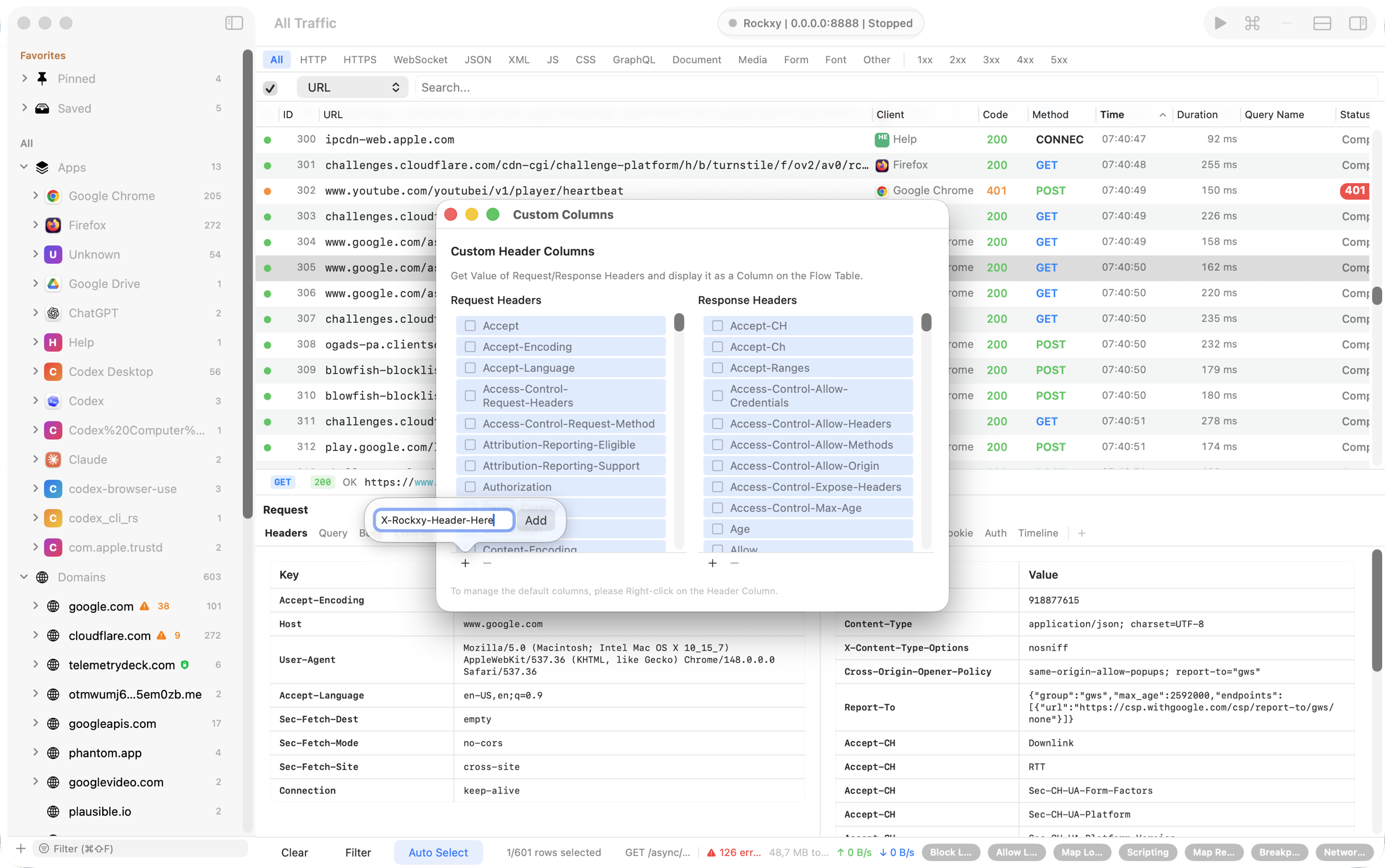This screenshot has height=868, width=1385.
Task: Select the WebSocket filter tab
Action: [420, 60]
